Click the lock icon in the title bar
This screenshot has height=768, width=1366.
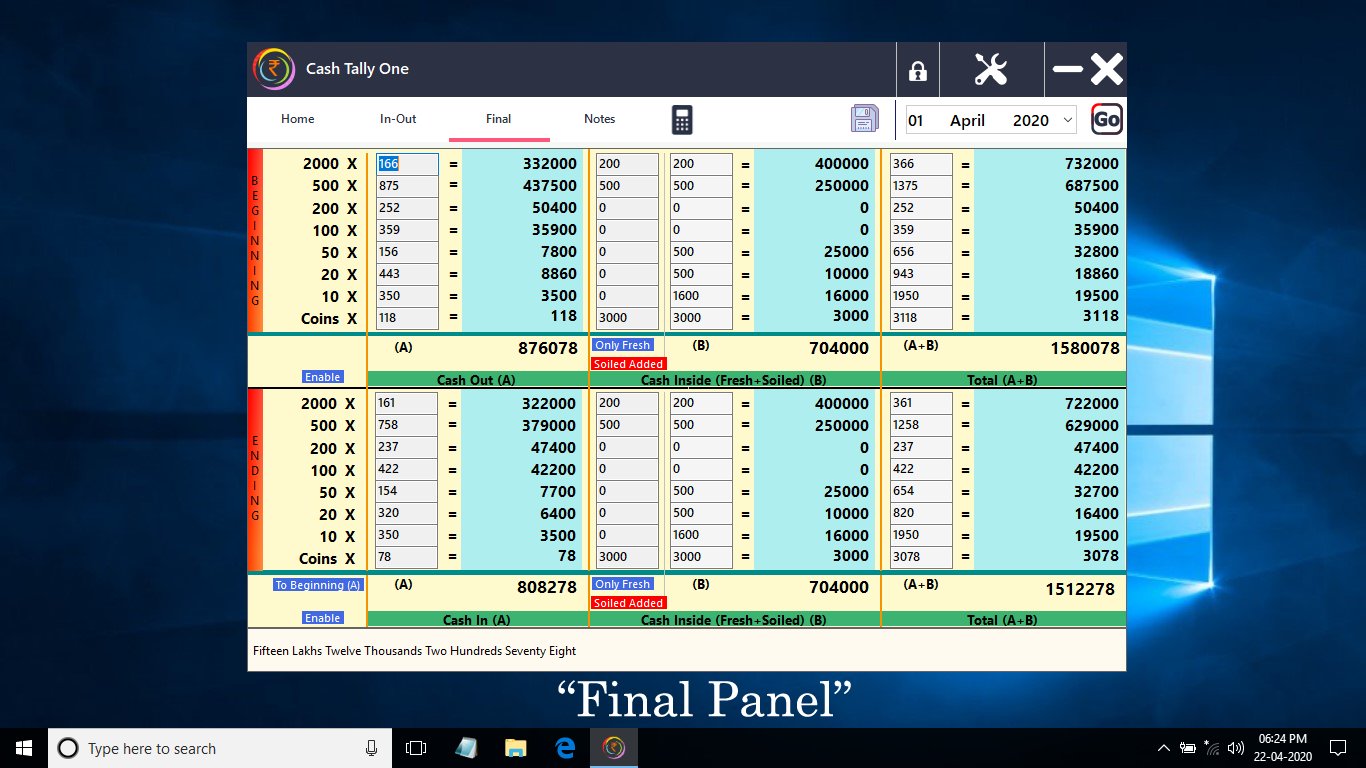pos(917,69)
